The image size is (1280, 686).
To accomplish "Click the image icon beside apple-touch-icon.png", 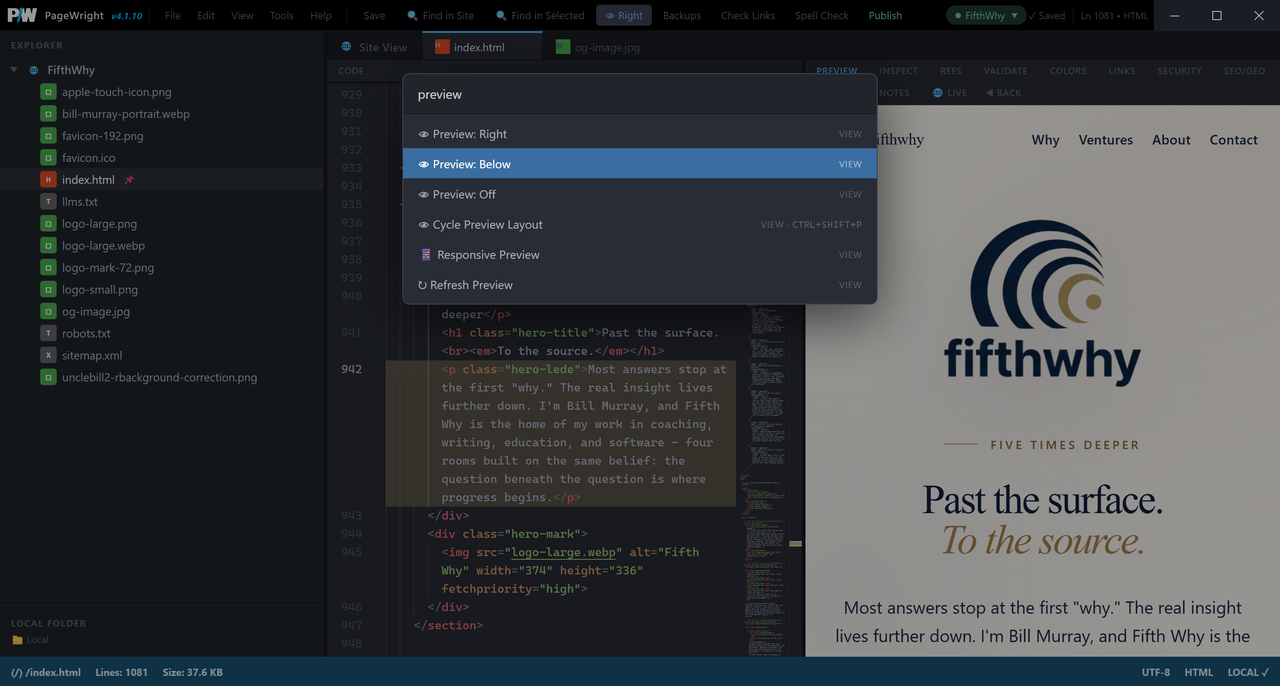I will [48, 92].
